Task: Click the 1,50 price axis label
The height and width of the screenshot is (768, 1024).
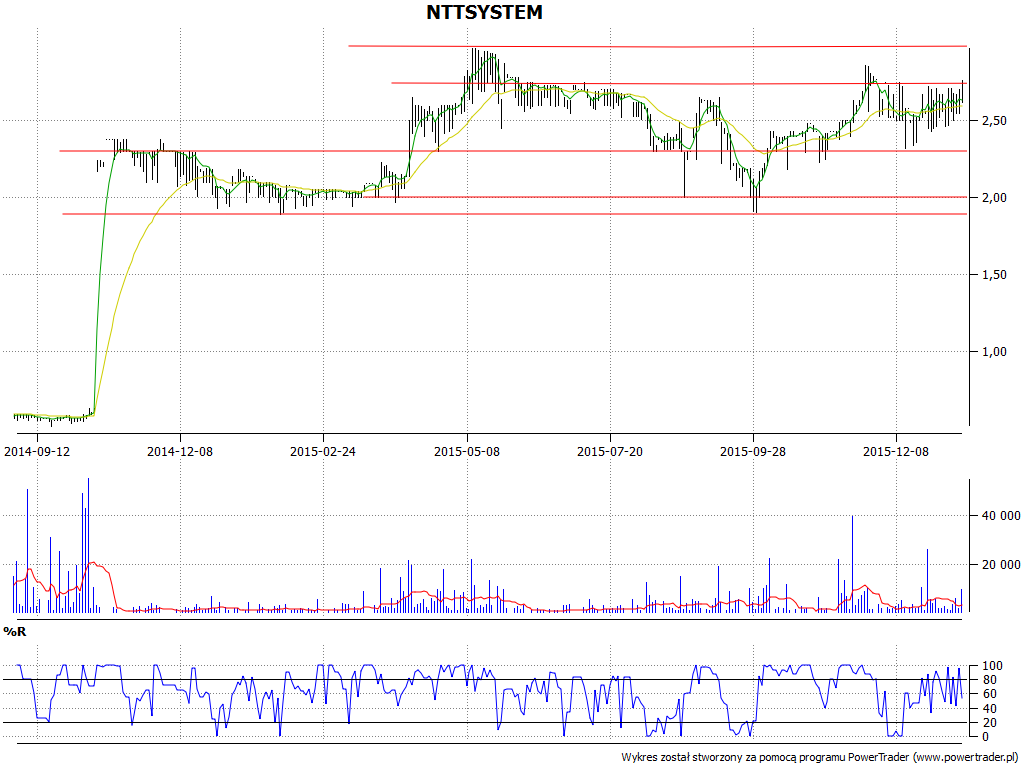Action: pyautogui.click(x=993, y=275)
